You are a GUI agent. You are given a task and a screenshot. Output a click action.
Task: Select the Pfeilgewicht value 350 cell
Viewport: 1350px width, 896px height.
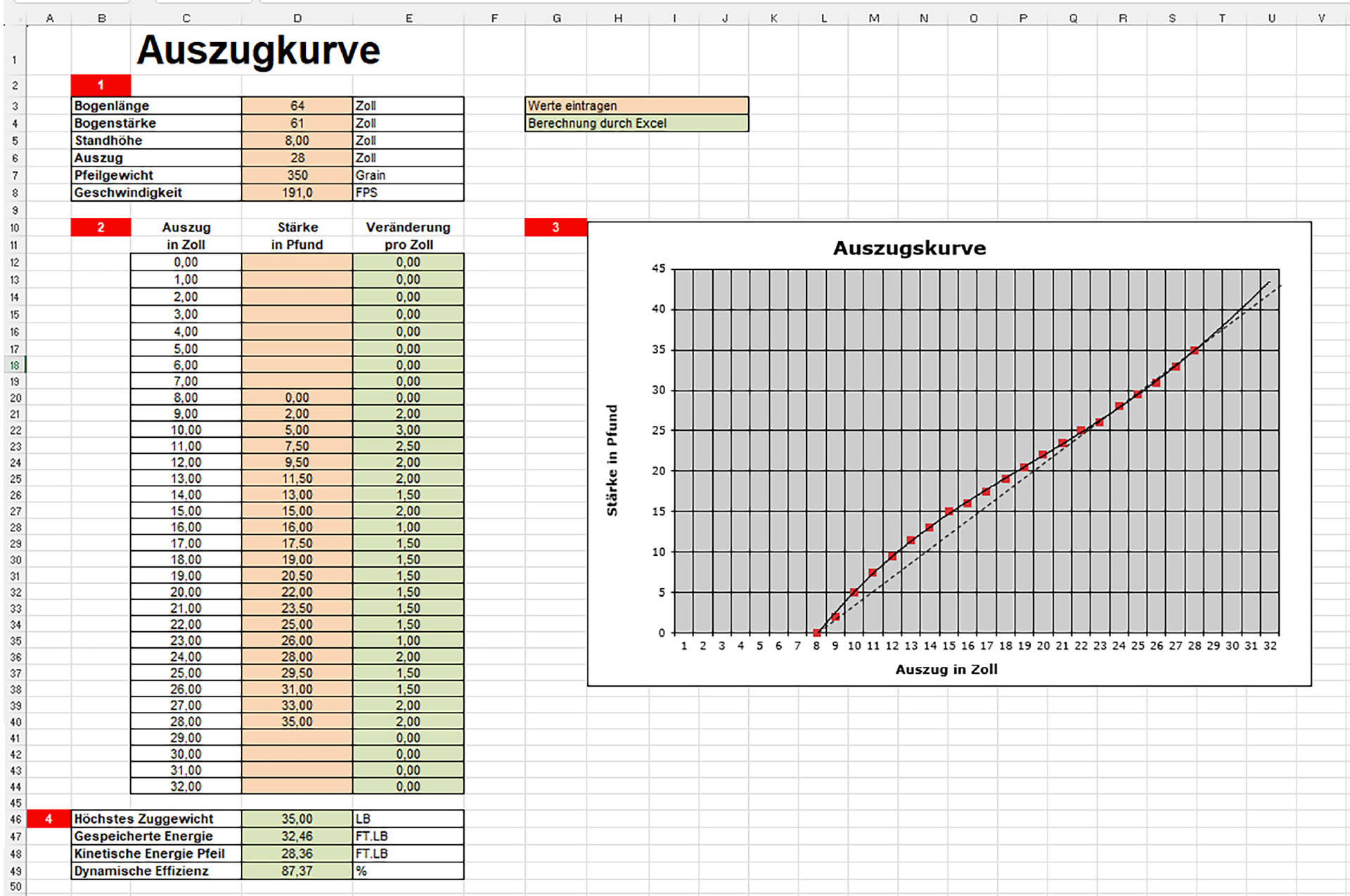[x=297, y=175]
